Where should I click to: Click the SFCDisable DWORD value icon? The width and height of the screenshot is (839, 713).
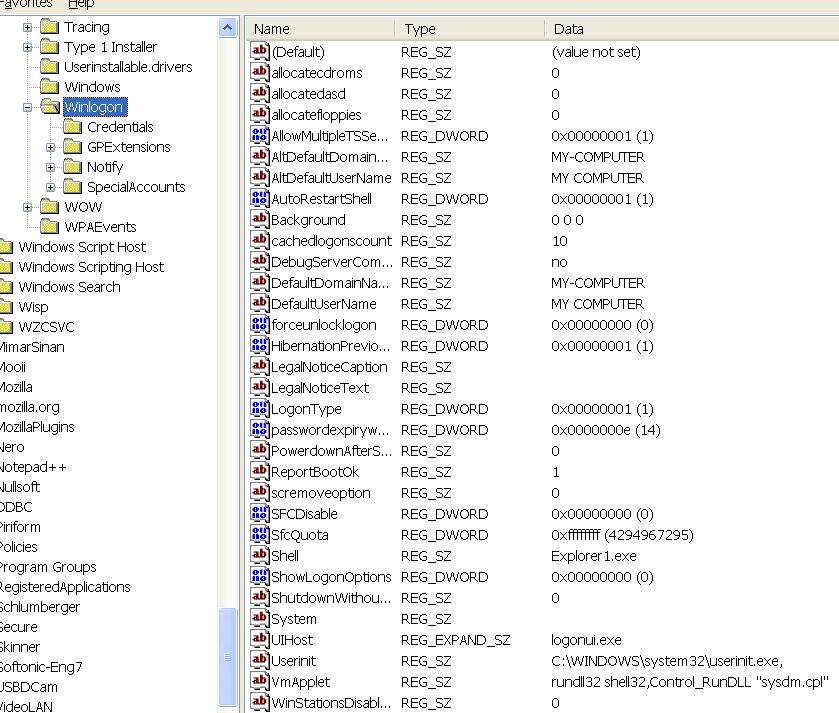260,513
